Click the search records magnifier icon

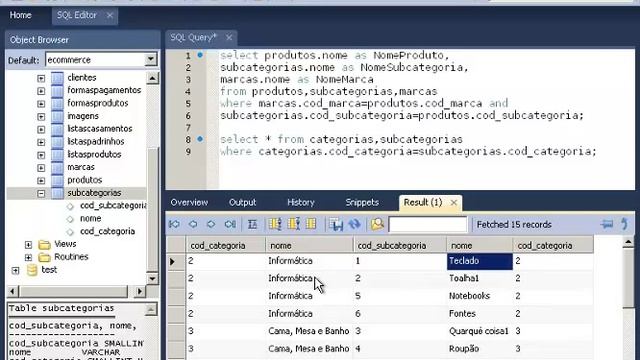(378, 224)
